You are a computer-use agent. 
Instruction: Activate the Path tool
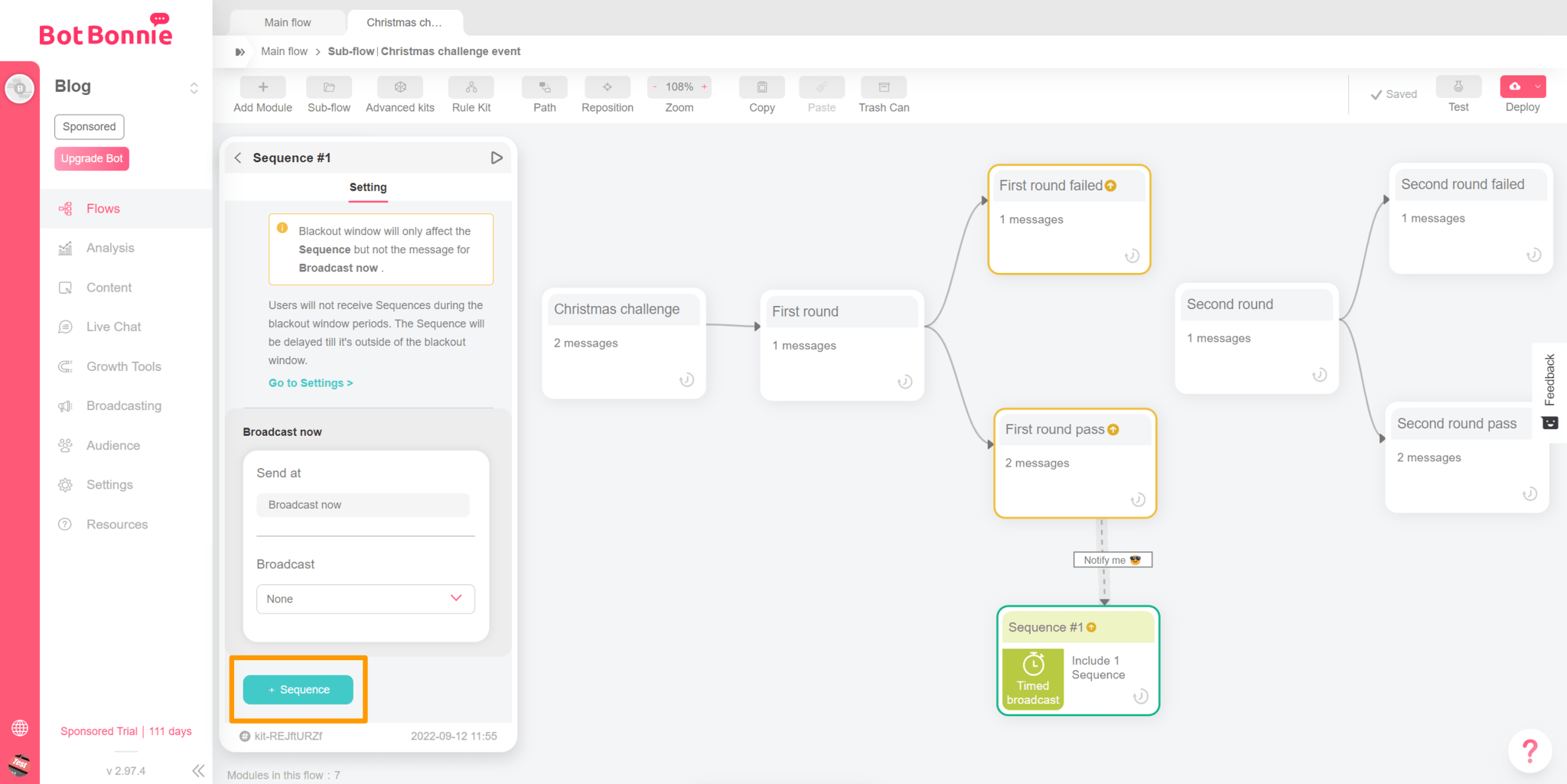pos(544,87)
